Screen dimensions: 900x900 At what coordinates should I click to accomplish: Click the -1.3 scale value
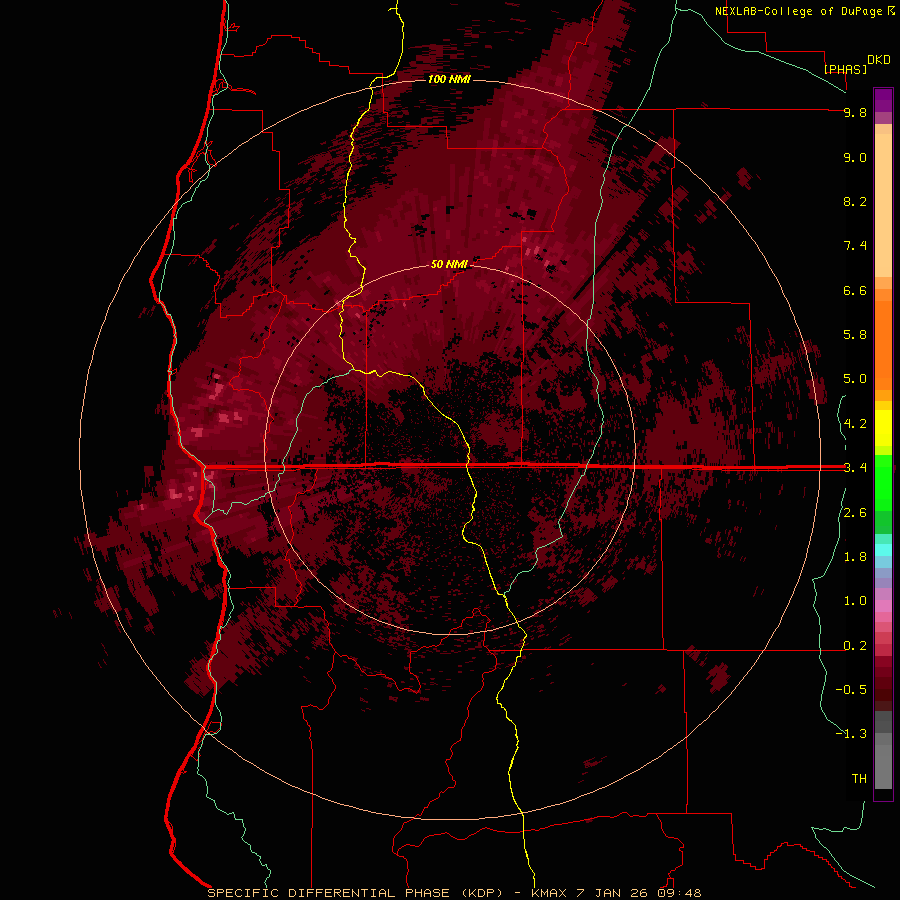click(851, 734)
